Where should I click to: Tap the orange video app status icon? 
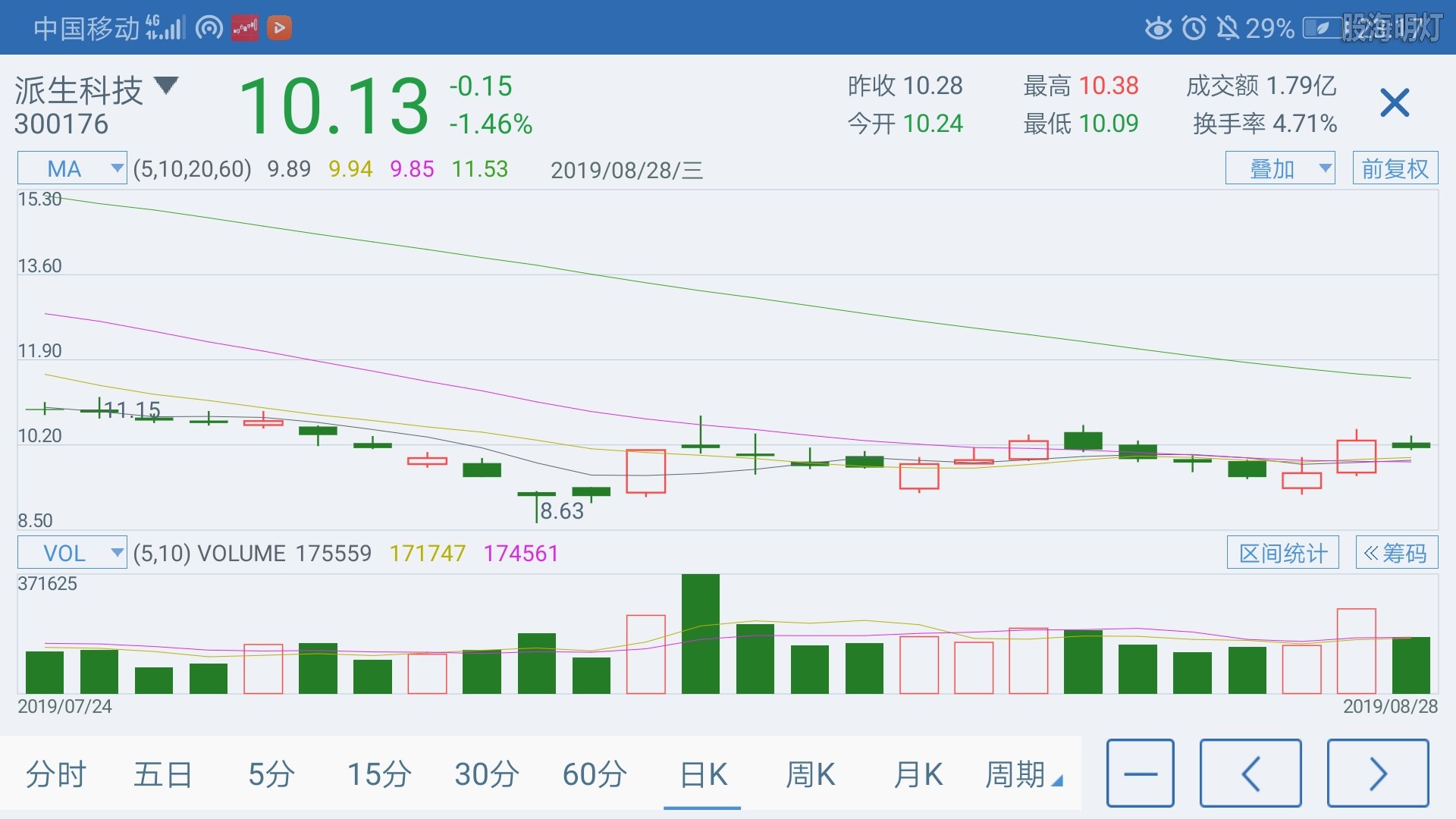tap(279, 28)
